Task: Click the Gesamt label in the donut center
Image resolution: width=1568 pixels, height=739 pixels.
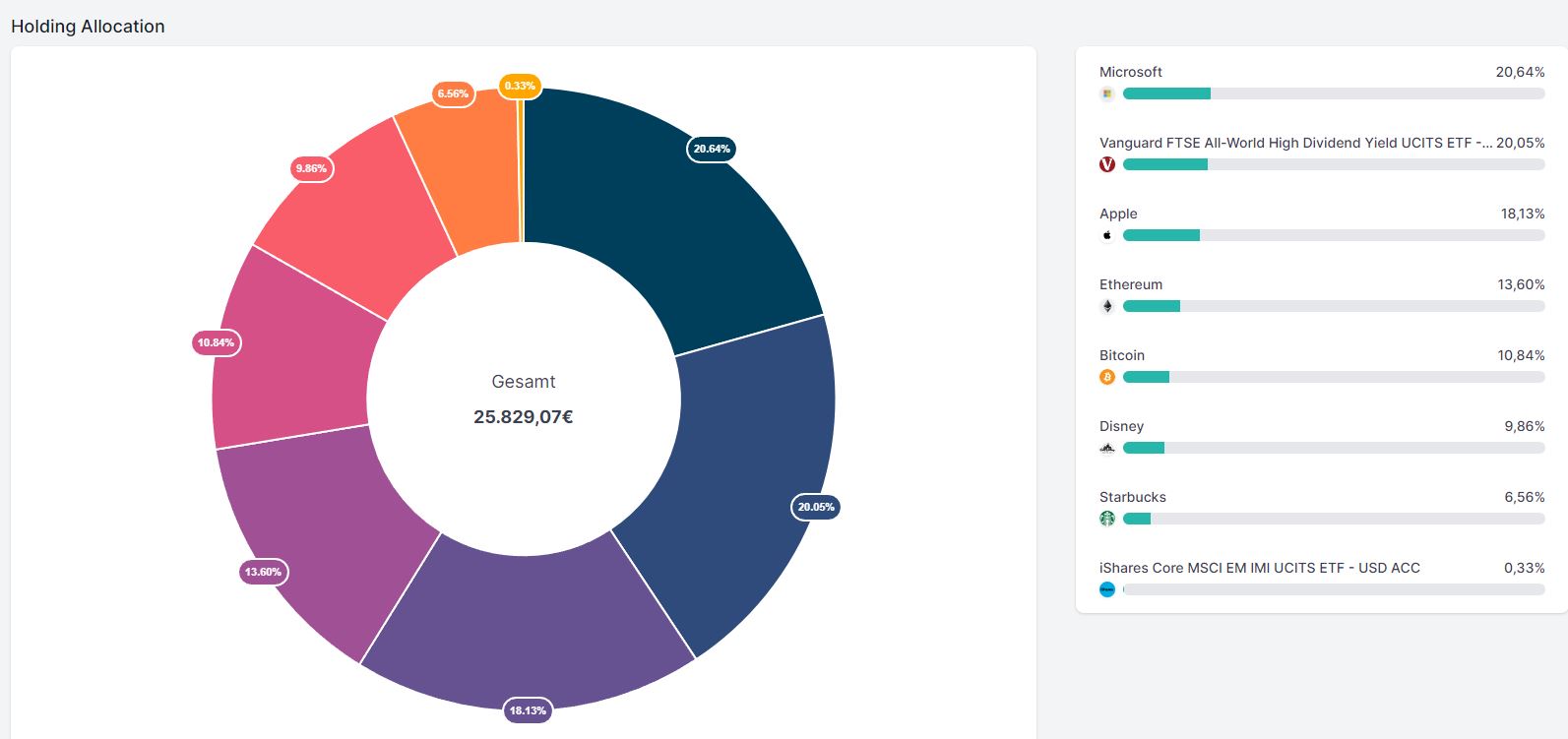Action: (524, 382)
